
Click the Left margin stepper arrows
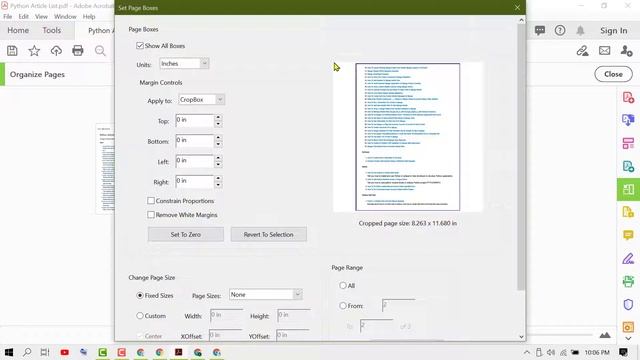218,161
